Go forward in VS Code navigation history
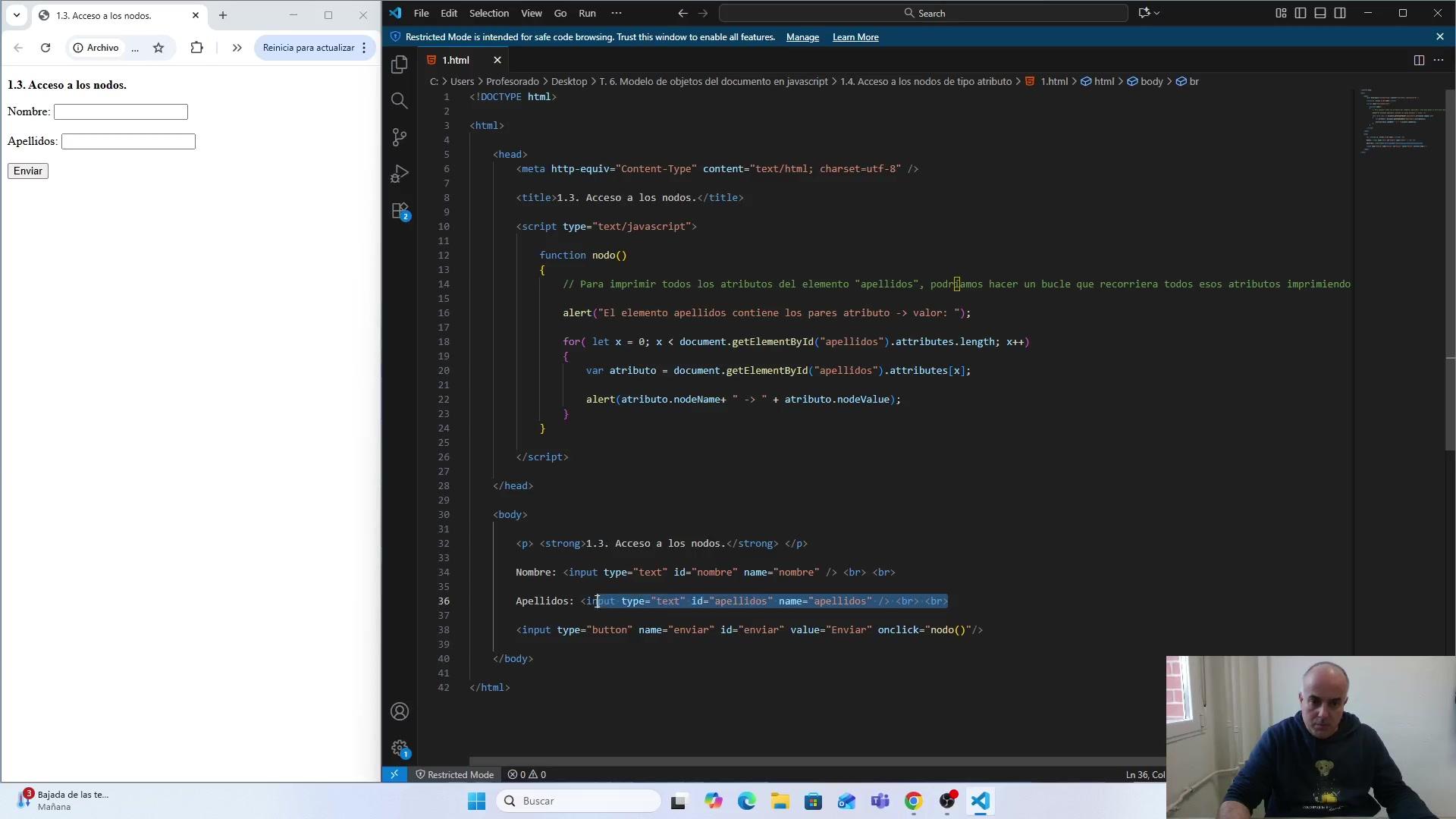Screen dimensions: 1456x819 702,13
